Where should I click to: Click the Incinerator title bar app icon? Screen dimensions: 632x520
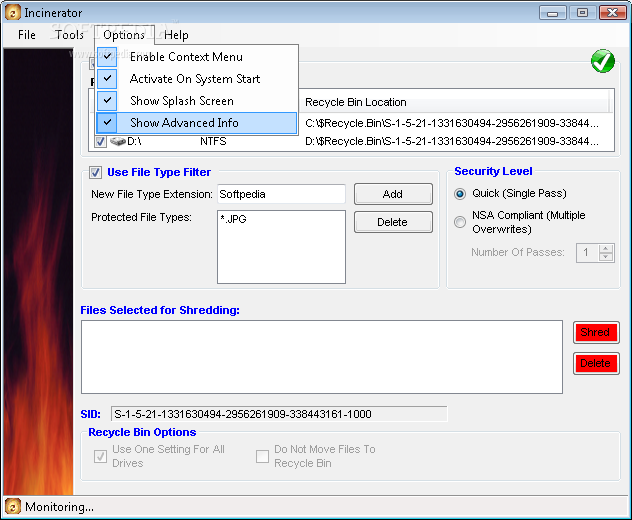(x=12, y=13)
